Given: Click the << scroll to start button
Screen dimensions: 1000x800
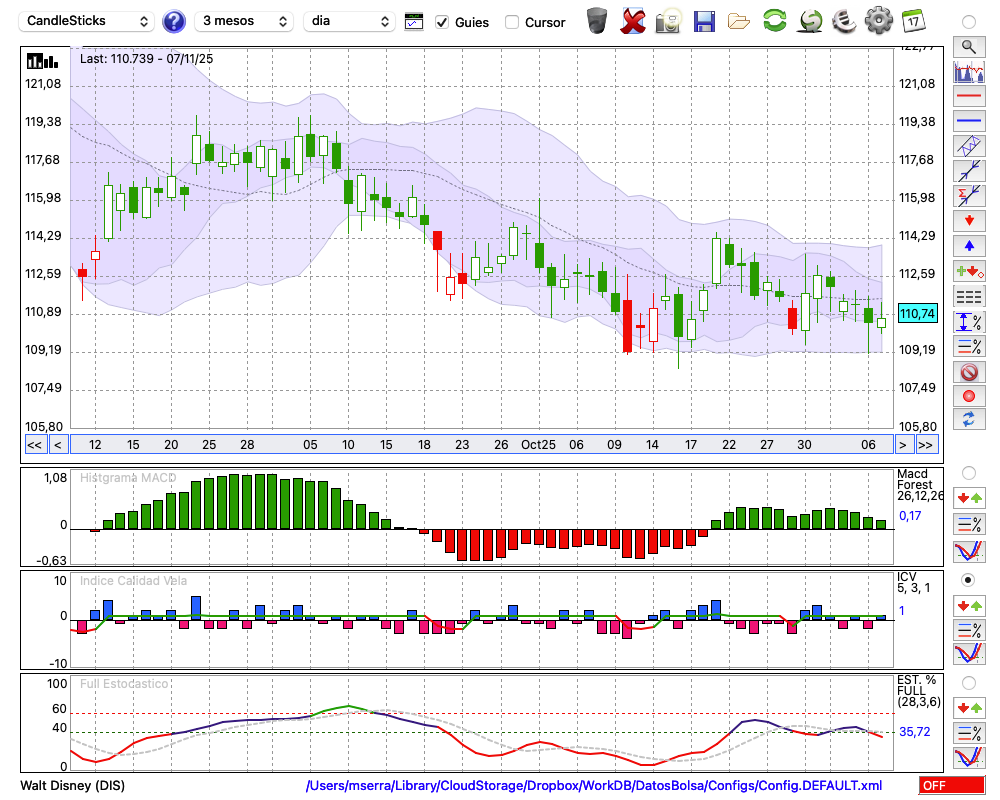Looking at the screenshot, I should point(34,445).
